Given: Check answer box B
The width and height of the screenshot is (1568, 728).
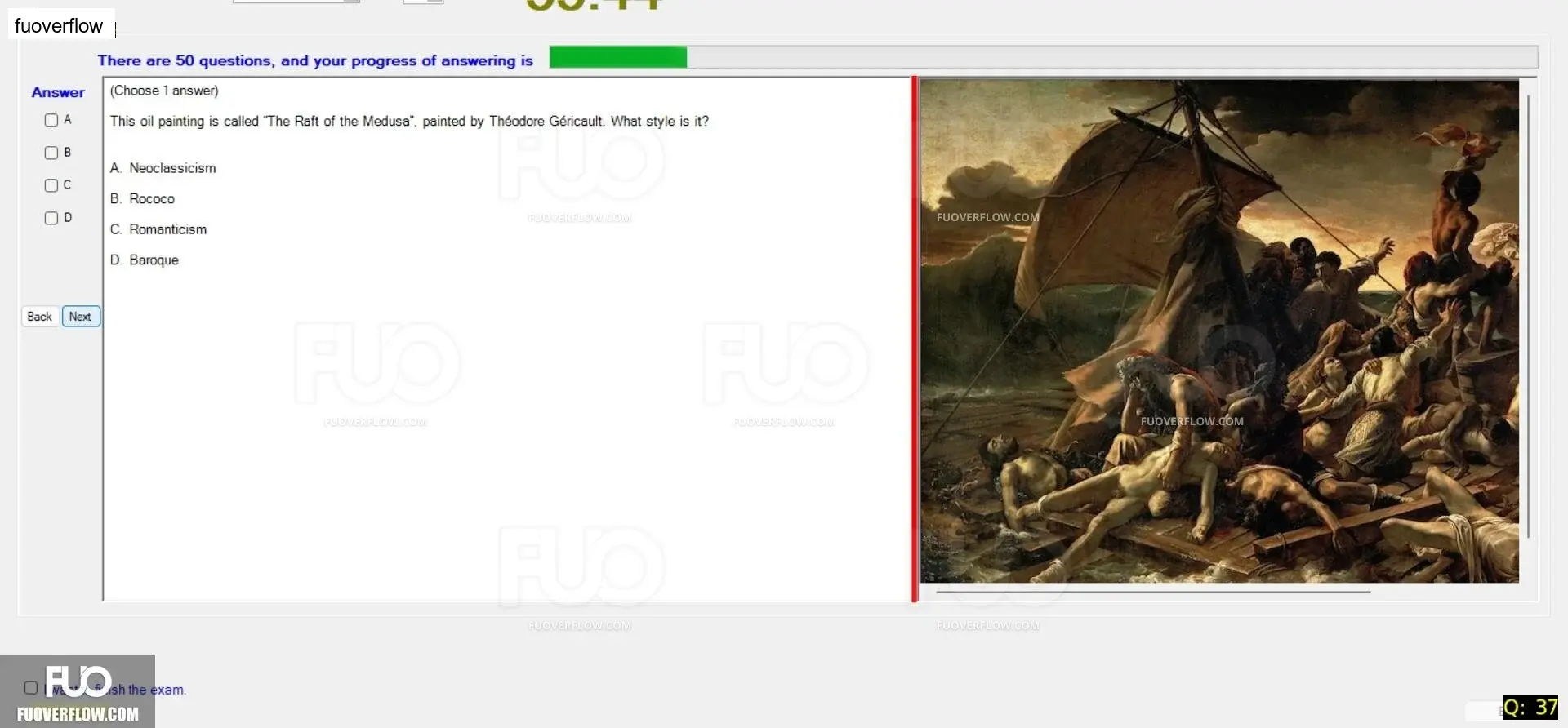Looking at the screenshot, I should pyautogui.click(x=51, y=153).
